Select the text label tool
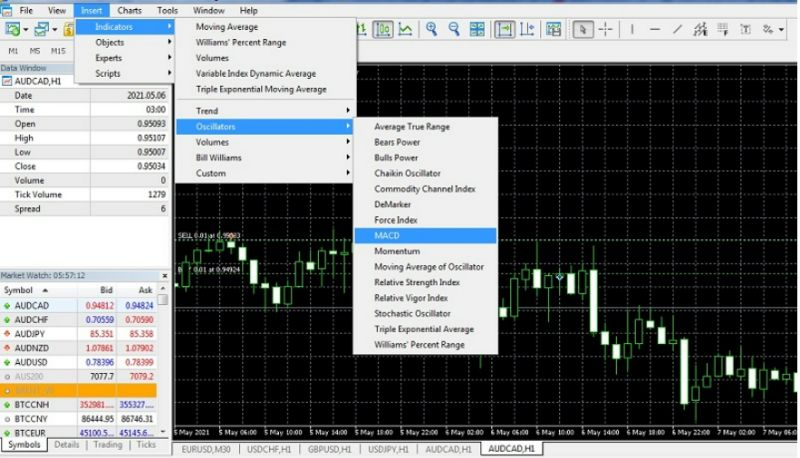Image resolution: width=800 pixels, height=458 pixels. 745,30
